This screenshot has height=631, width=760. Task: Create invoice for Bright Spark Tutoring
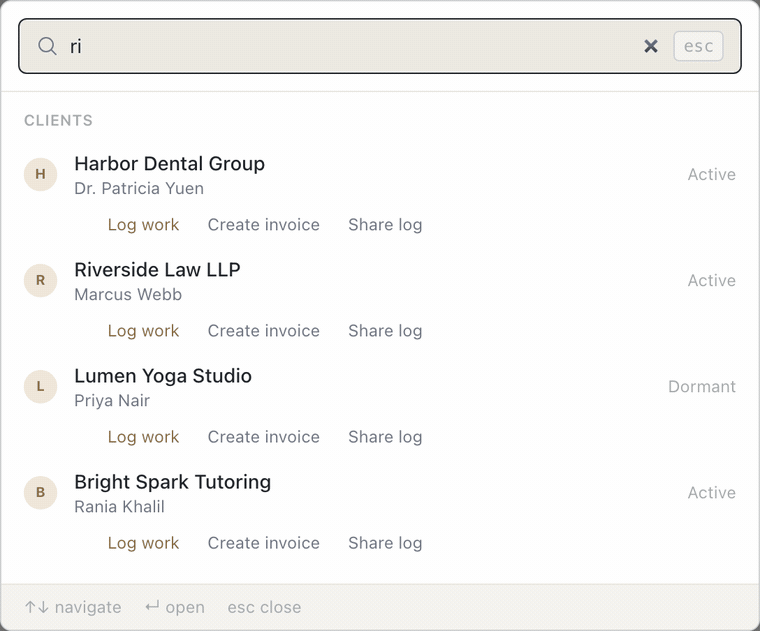[264, 543]
